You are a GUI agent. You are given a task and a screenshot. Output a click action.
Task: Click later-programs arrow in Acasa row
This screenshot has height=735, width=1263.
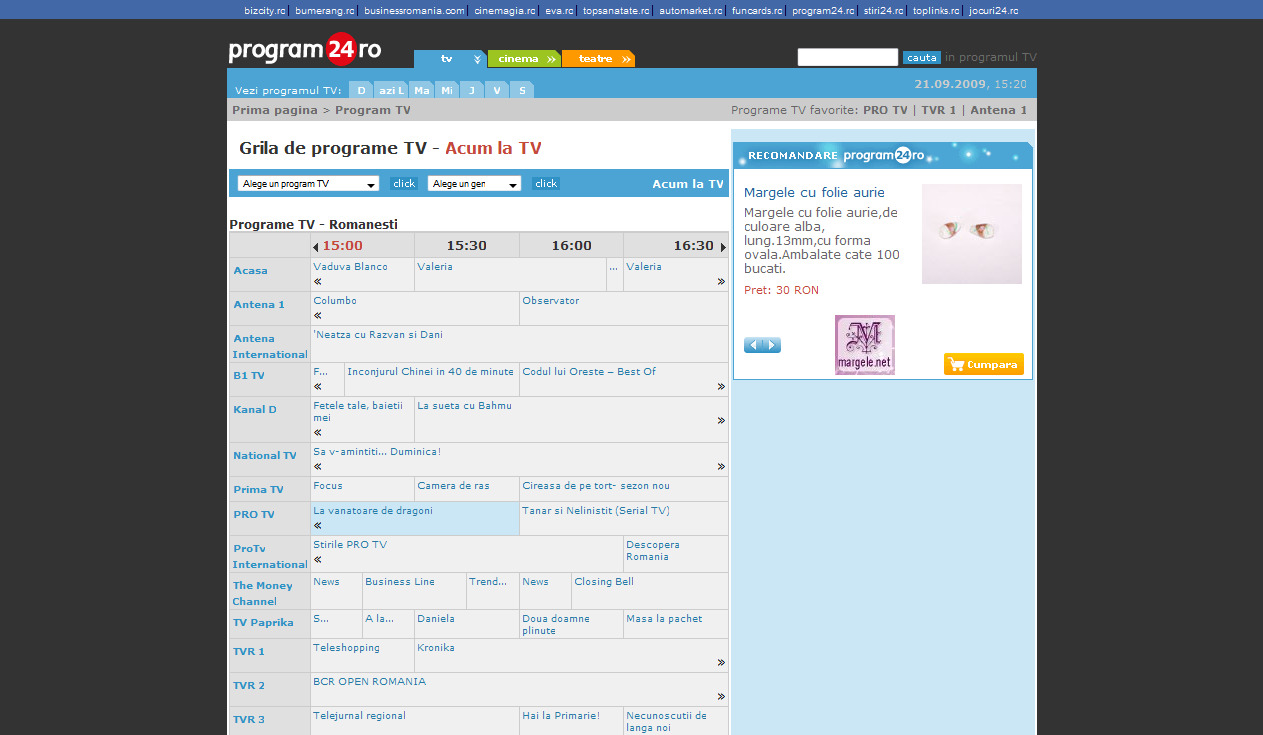tap(721, 282)
